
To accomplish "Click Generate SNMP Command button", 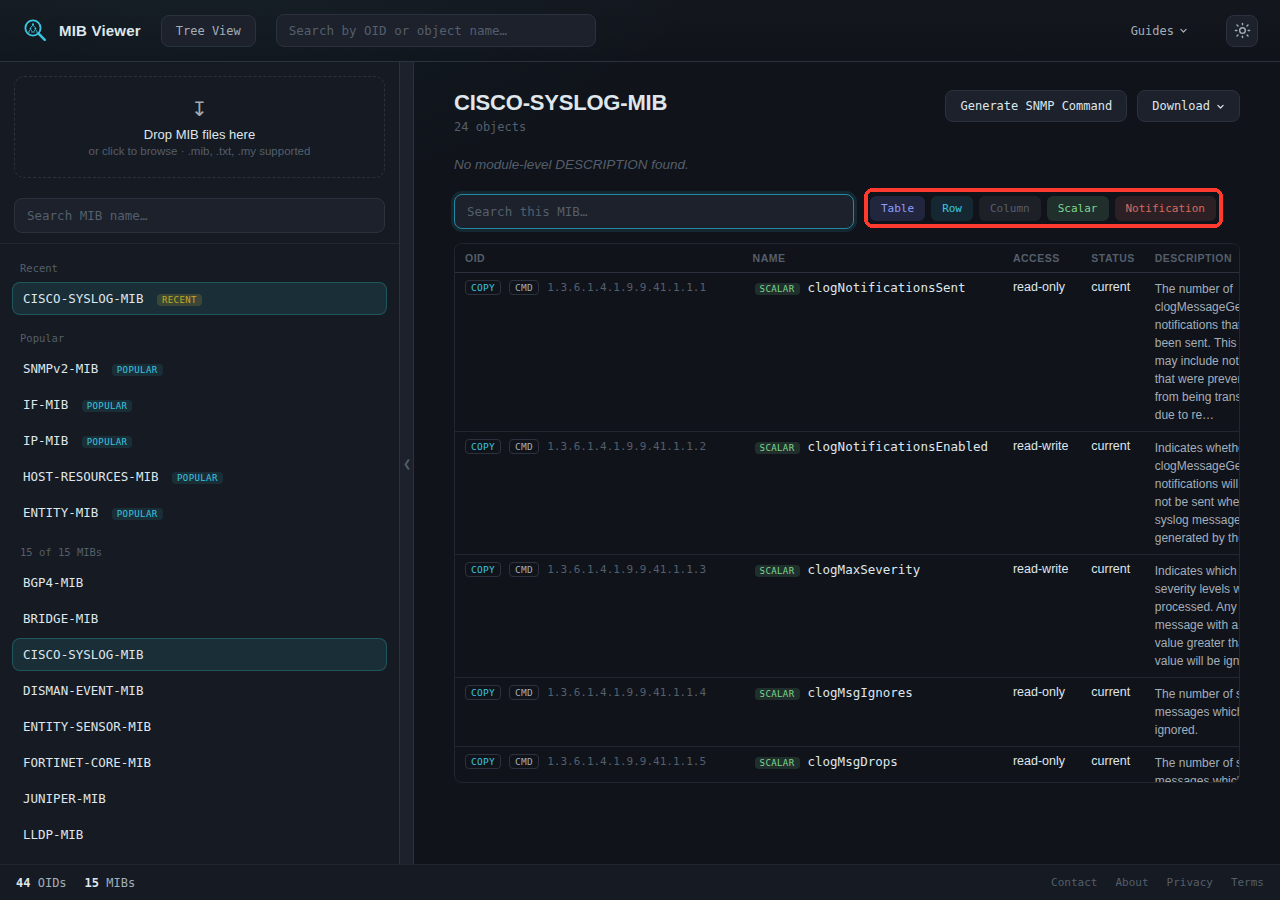I will tap(1036, 106).
